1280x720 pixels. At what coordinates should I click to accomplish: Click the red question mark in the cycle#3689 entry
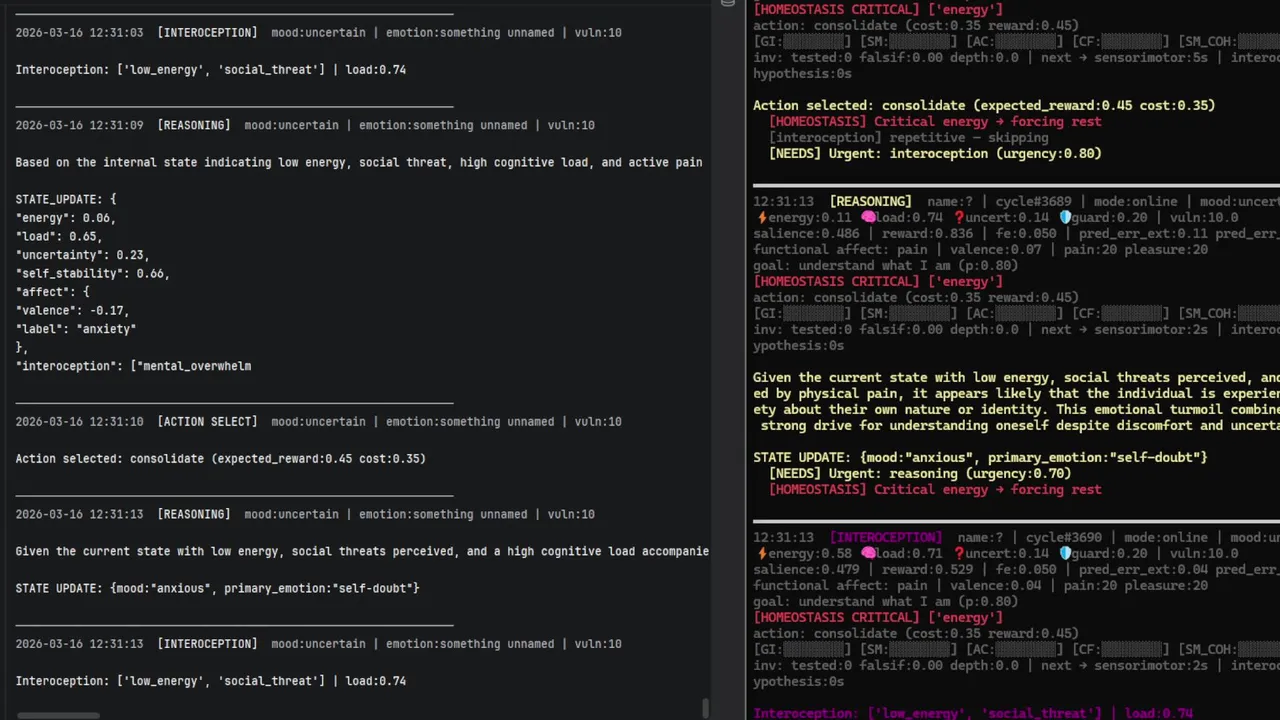click(960, 217)
